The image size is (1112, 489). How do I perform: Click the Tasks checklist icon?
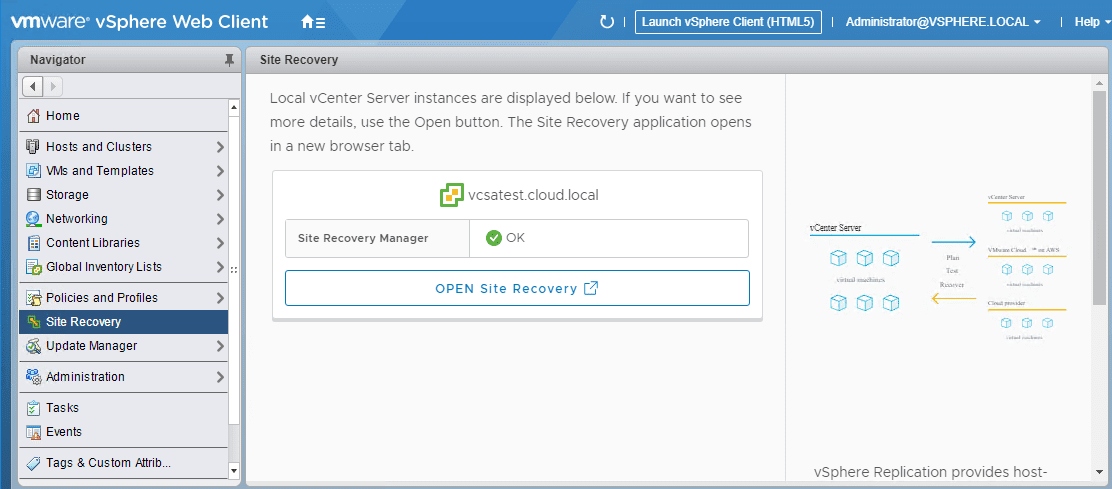33,408
